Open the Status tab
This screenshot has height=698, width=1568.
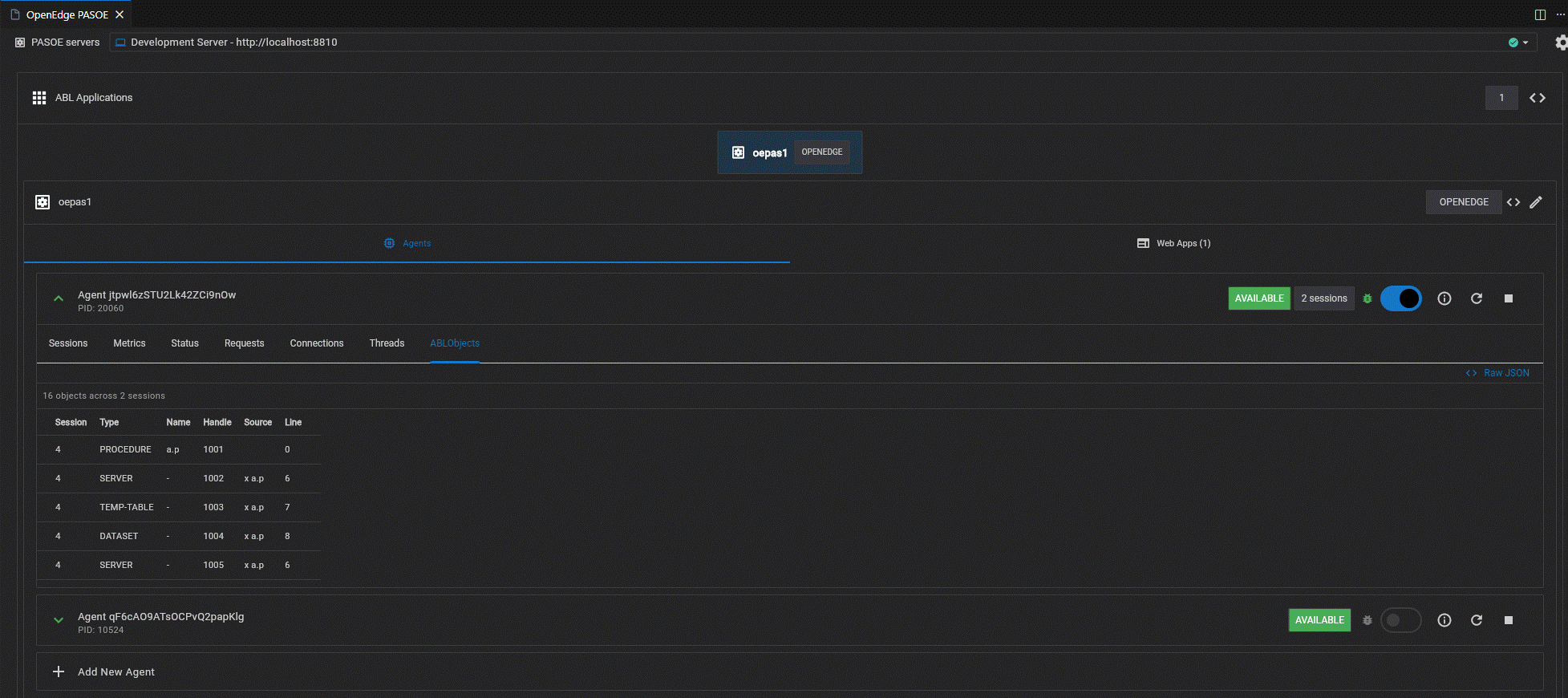click(x=184, y=343)
